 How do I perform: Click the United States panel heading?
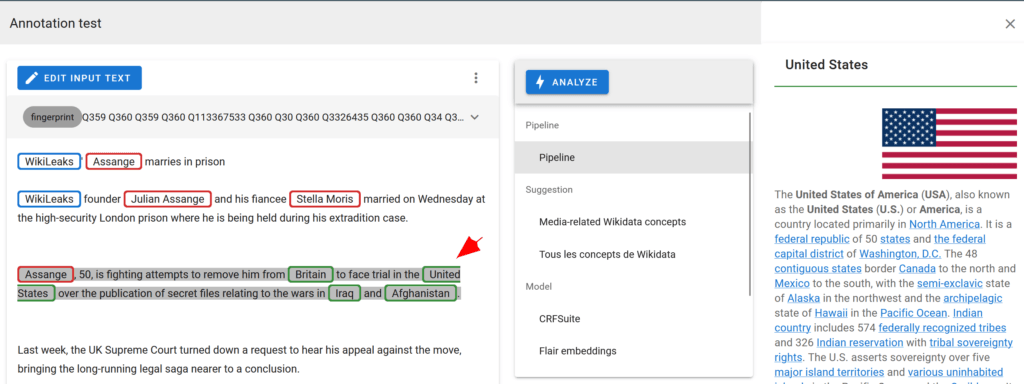(826, 65)
